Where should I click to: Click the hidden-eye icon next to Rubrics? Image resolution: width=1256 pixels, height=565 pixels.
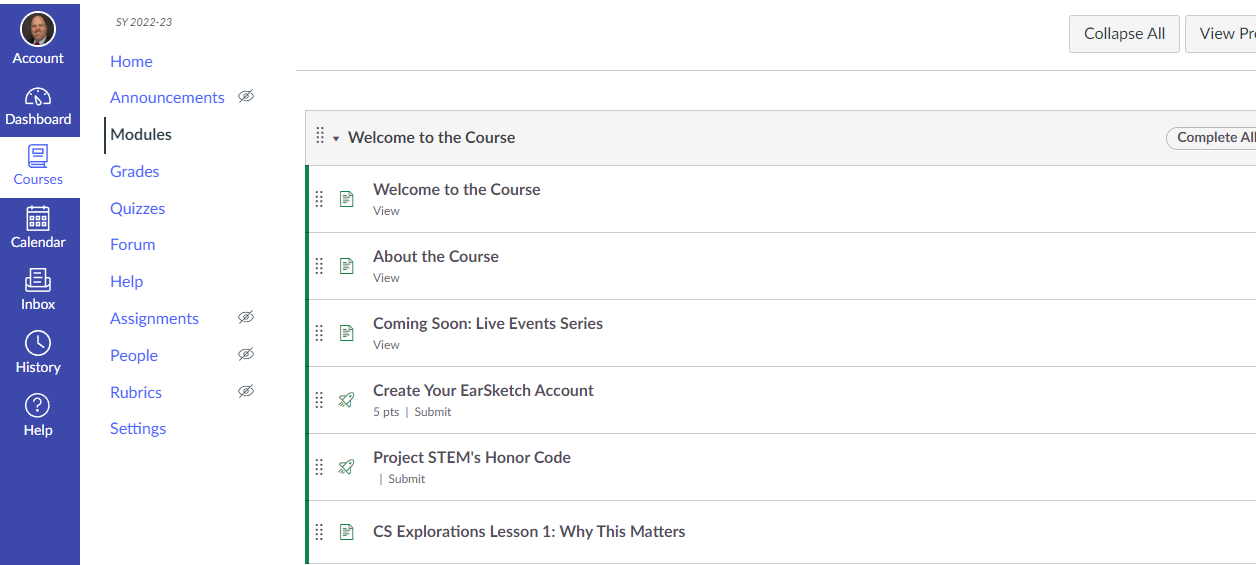[x=246, y=392]
